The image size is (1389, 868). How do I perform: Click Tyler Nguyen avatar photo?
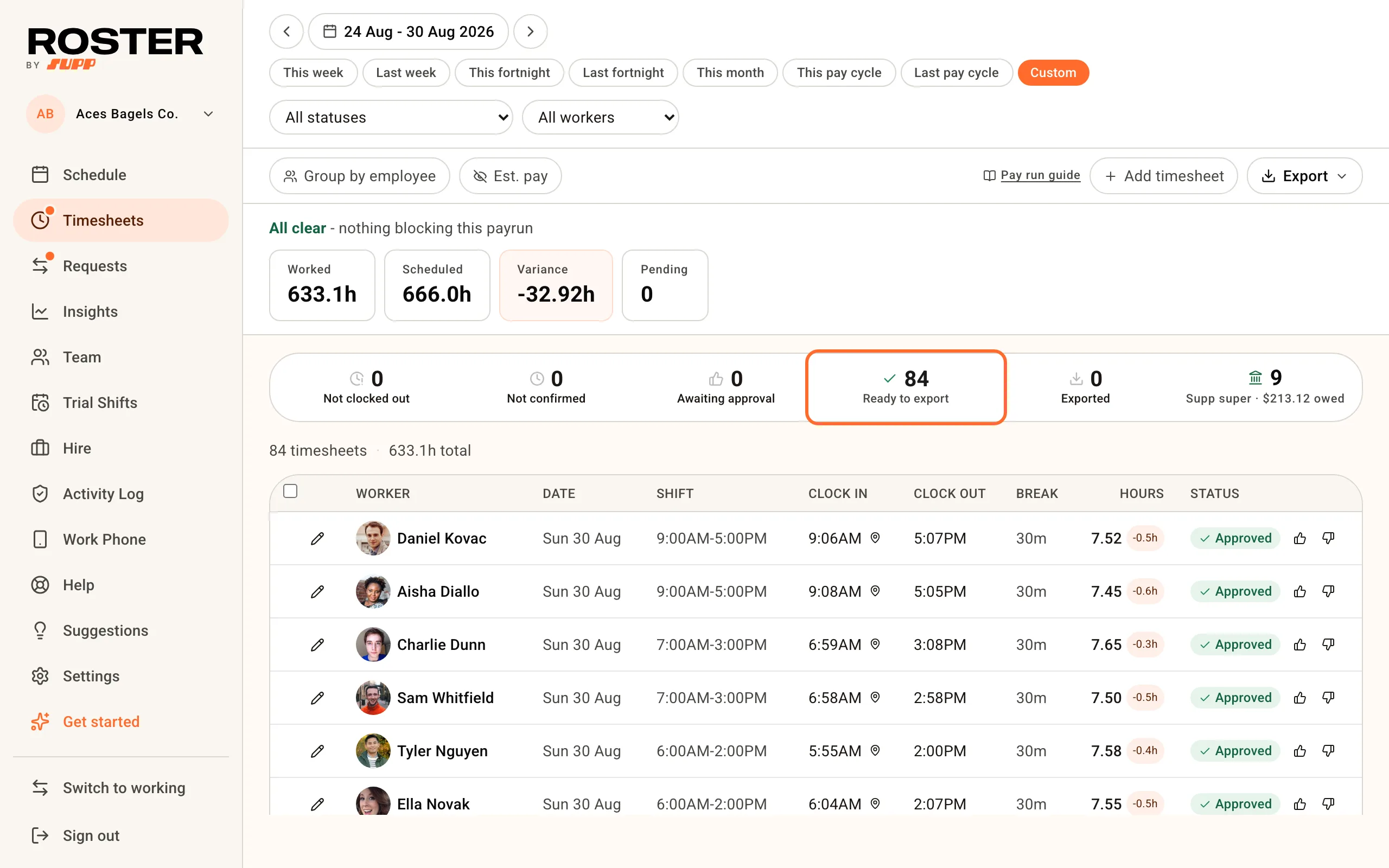tap(373, 751)
